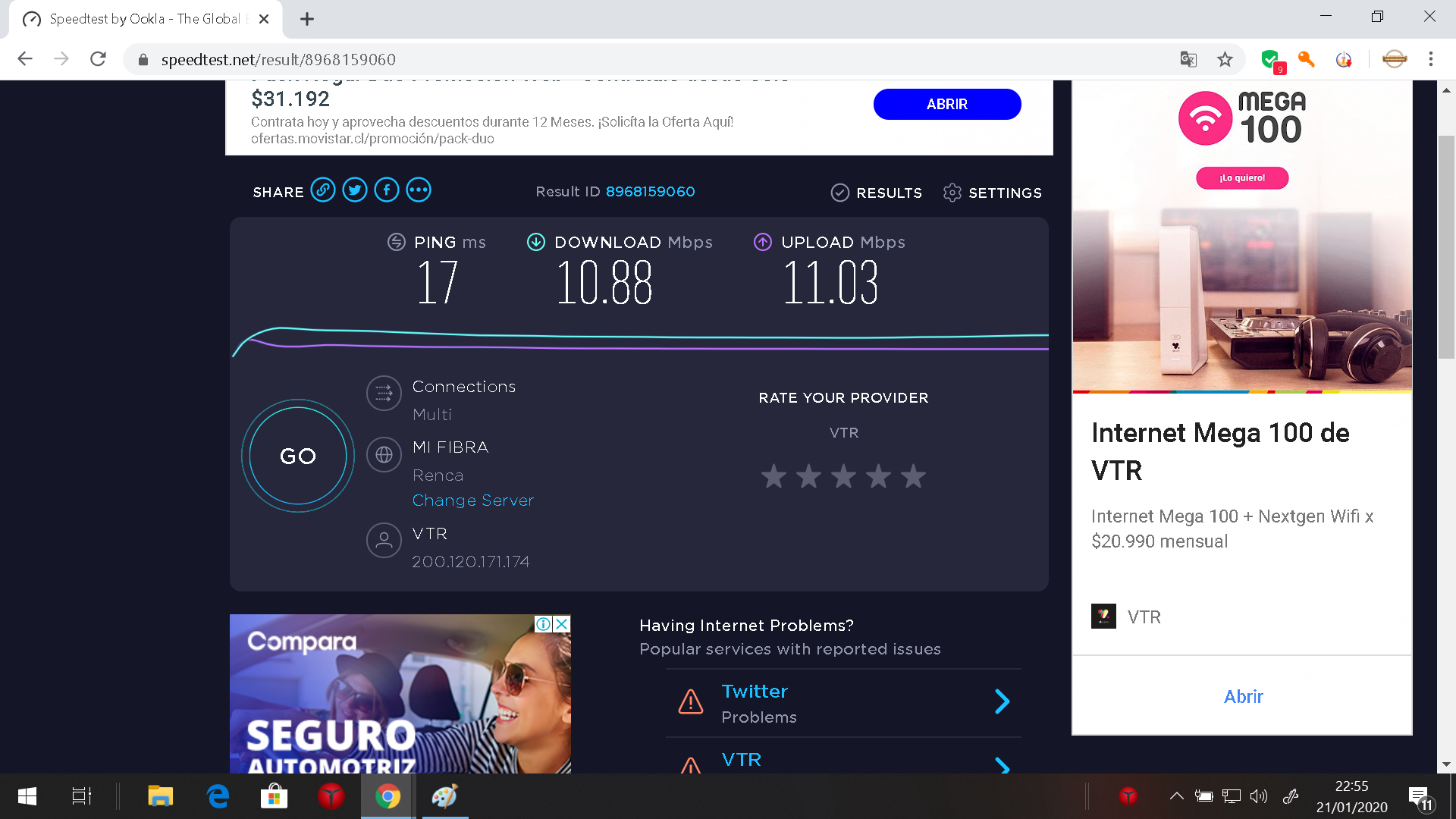The image size is (1456, 819).
Task: Open the VTR reported issues link
Action: click(742, 760)
